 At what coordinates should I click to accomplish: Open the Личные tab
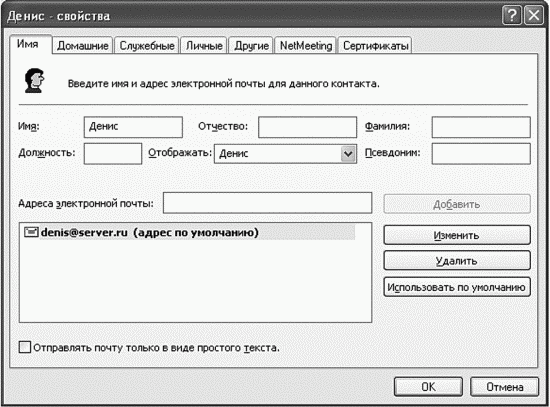pos(204,46)
